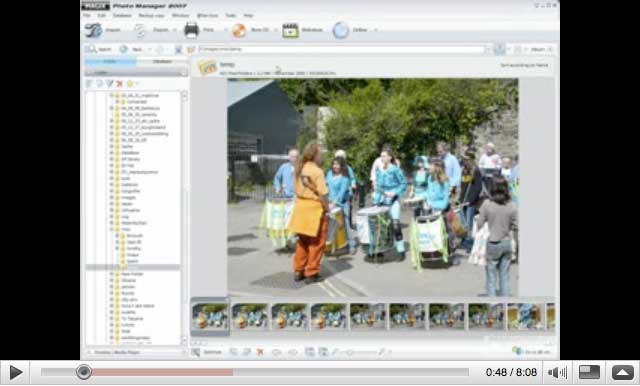This screenshot has height=386, width=640.
Task: Click the video seek bar knob
Action: [x=84, y=372]
